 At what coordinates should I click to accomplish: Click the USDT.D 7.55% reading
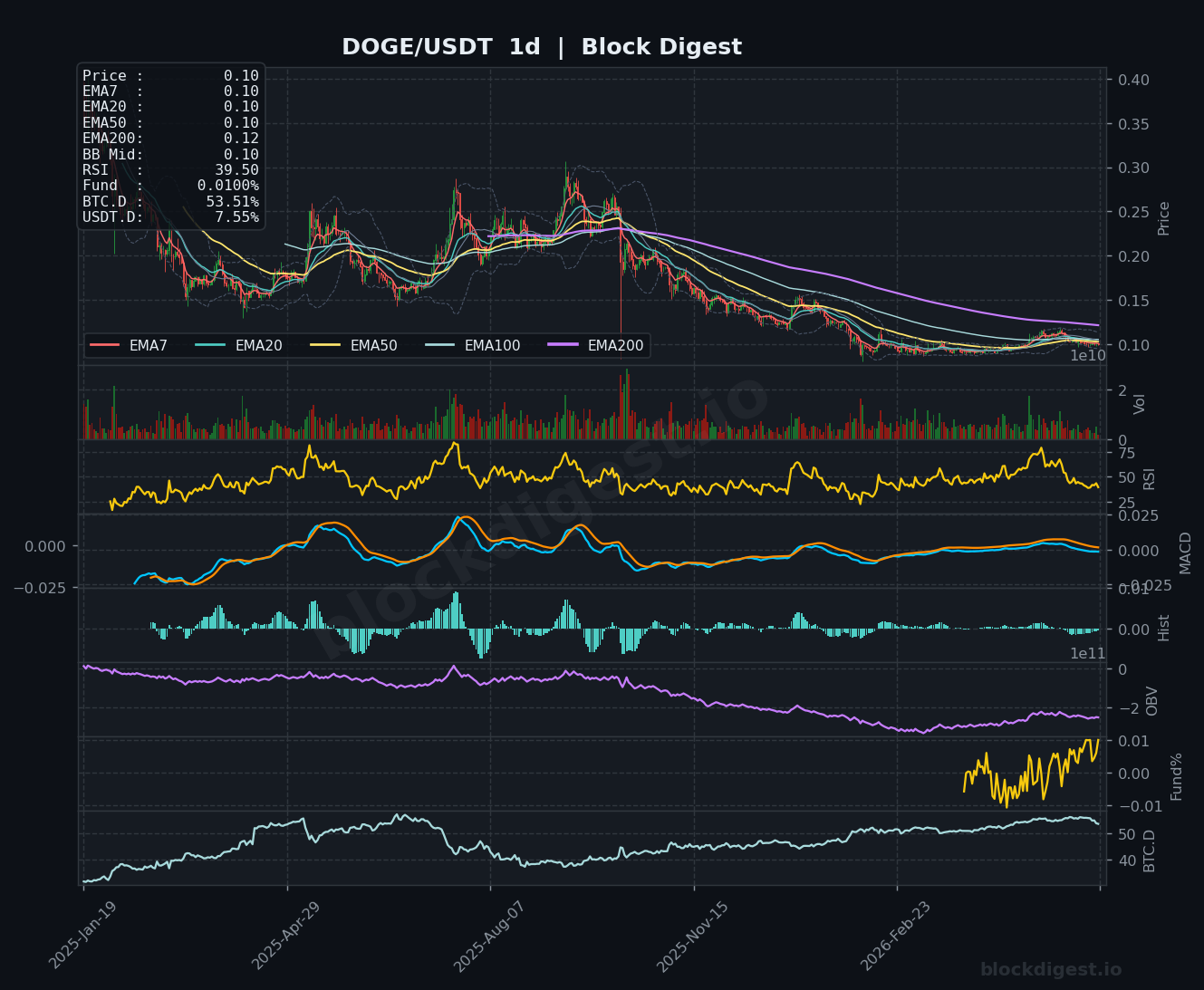[x=170, y=217]
